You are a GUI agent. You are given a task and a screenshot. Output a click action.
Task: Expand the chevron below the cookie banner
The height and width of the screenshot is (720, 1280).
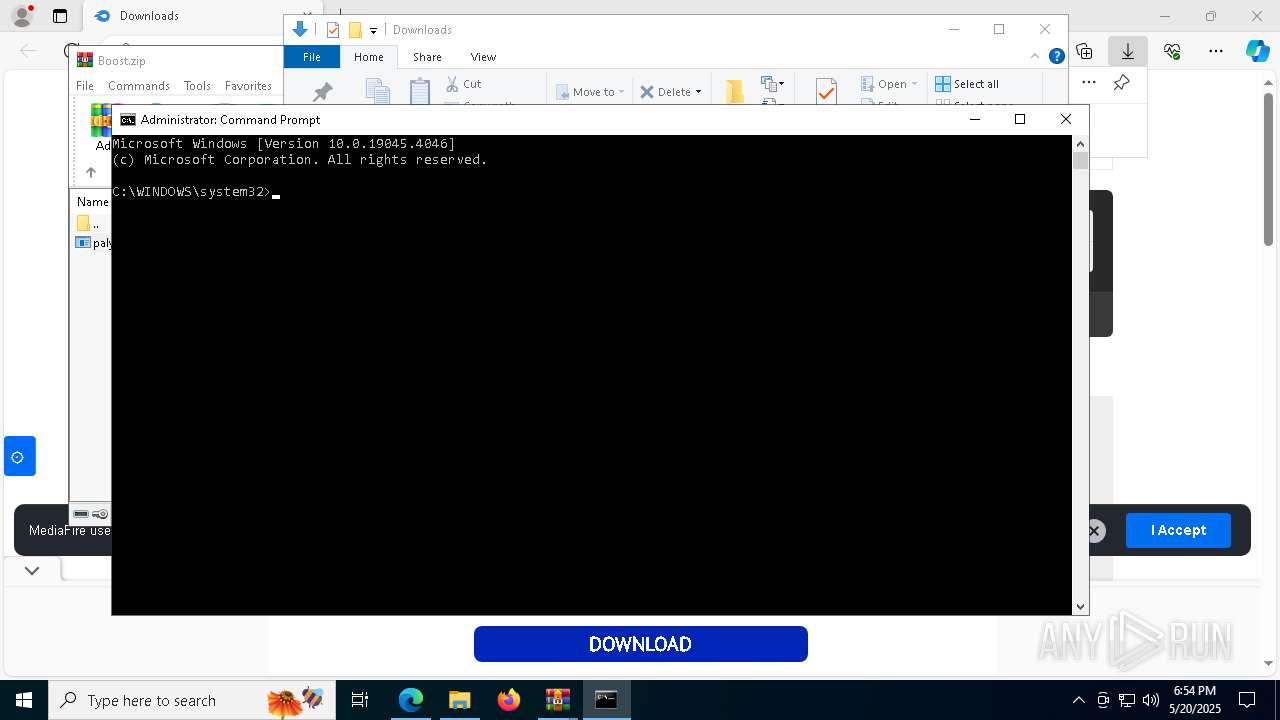coord(32,571)
